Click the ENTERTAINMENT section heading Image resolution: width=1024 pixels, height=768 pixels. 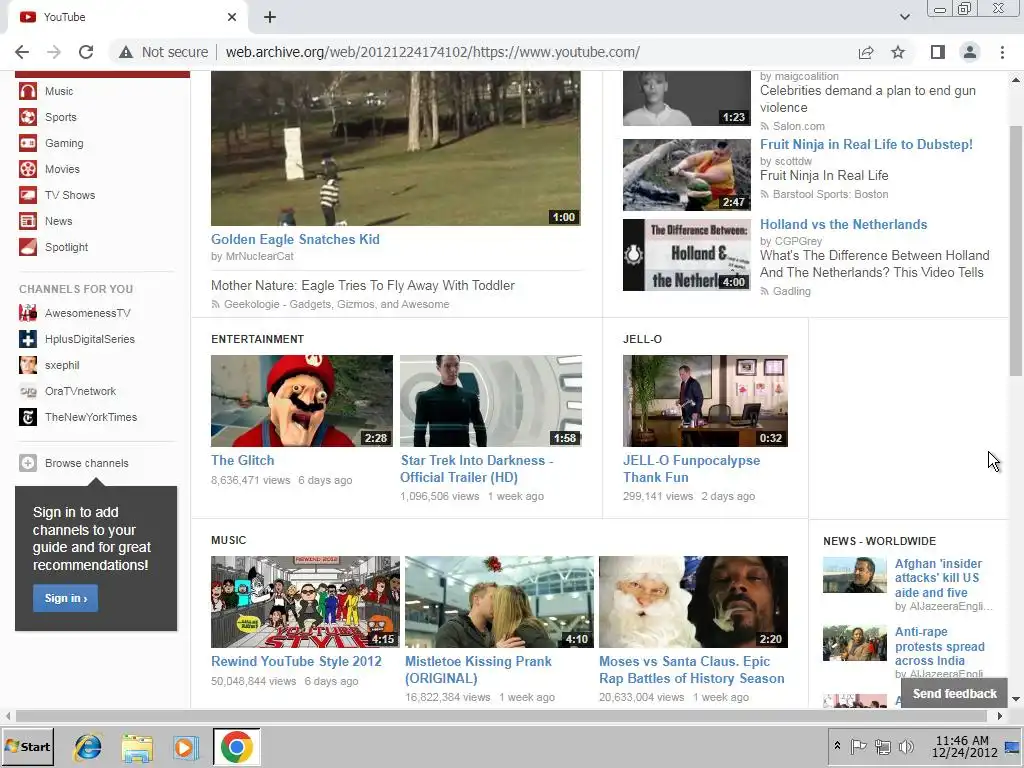click(257, 339)
